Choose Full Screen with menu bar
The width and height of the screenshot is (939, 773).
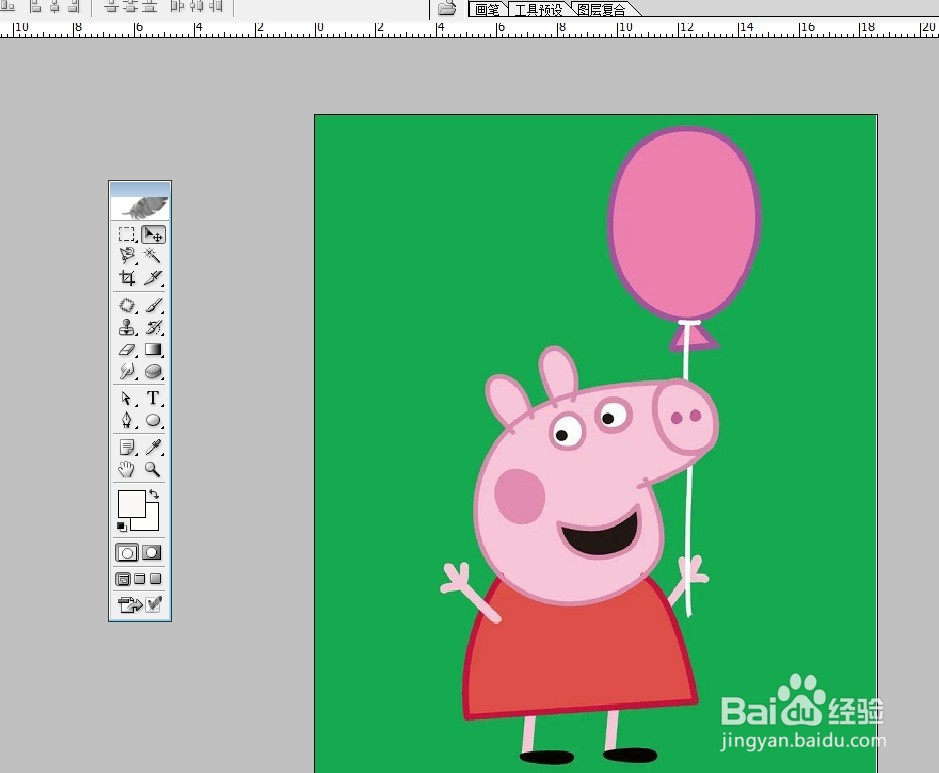[140, 578]
